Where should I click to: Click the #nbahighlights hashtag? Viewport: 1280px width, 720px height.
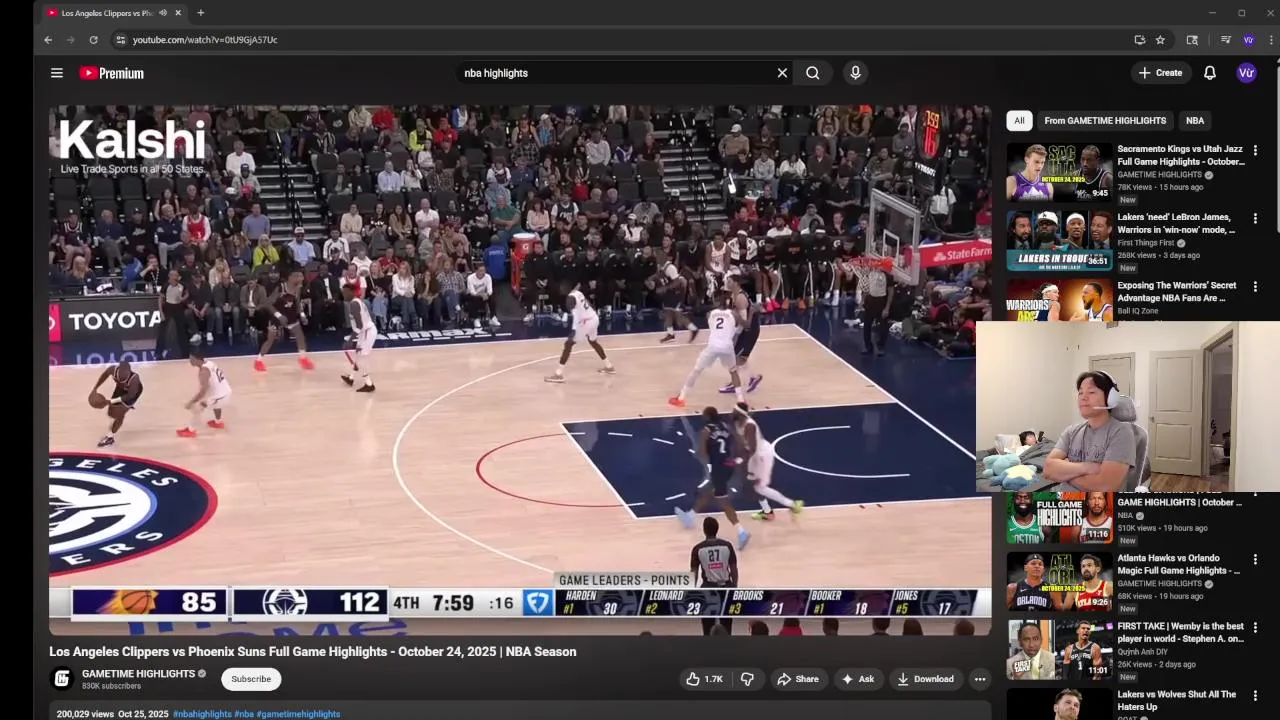click(202, 714)
